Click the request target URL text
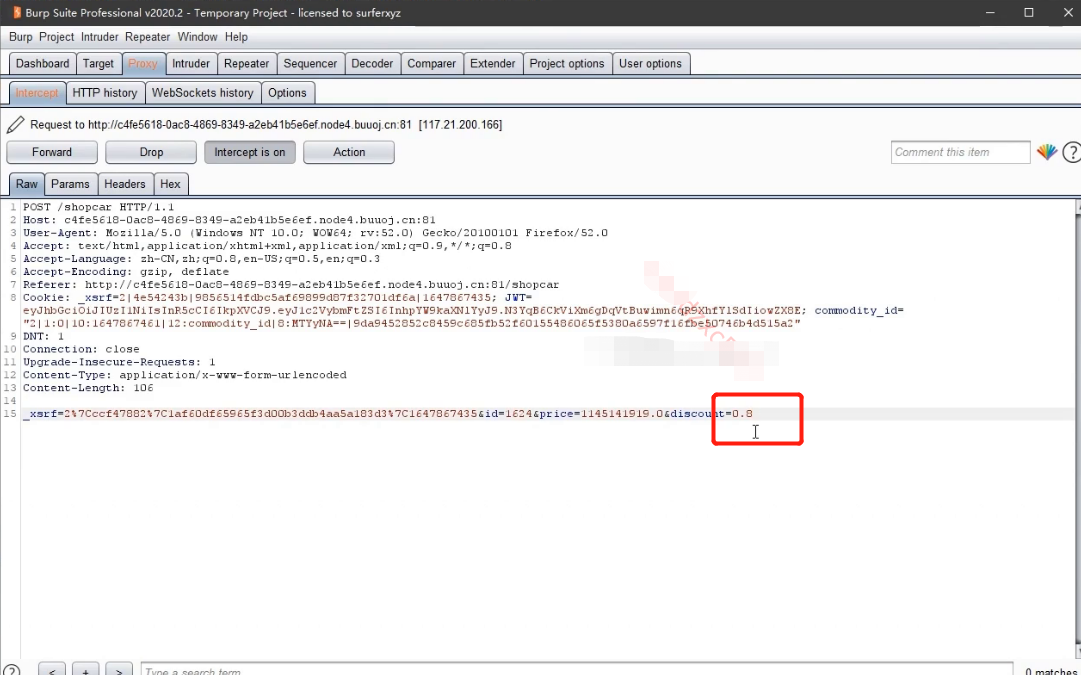The height and width of the screenshot is (675, 1081). pos(266,125)
